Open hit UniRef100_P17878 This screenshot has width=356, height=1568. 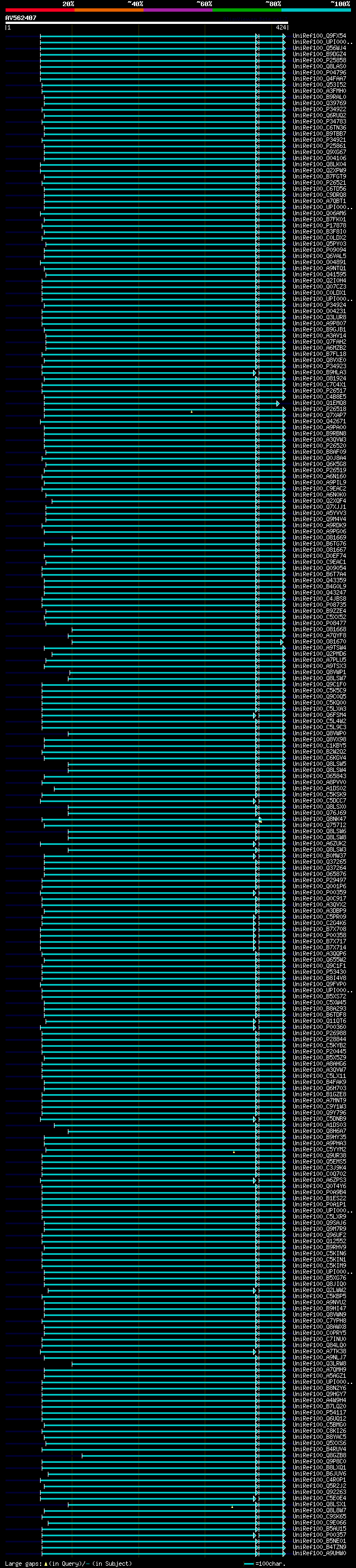(x=319, y=225)
